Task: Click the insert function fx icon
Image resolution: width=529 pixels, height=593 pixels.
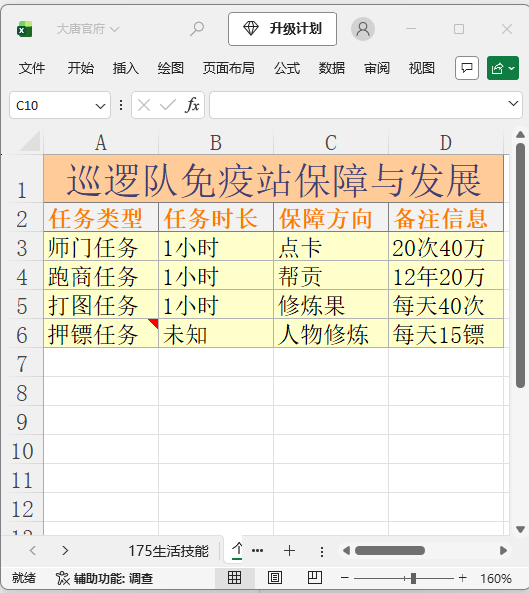Action: pos(192,105)
